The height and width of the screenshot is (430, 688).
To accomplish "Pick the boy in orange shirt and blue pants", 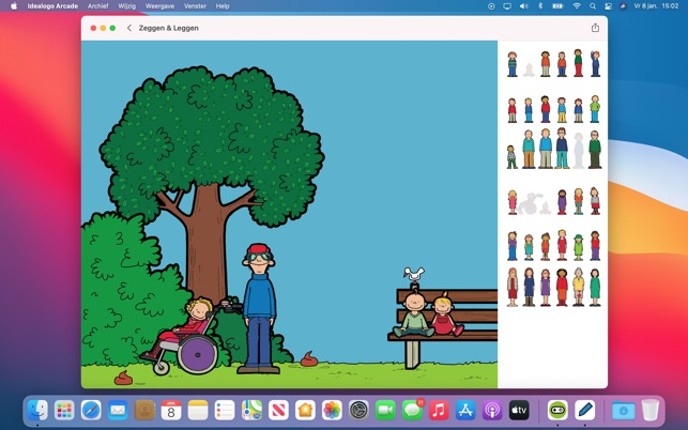I will [x=562, y=64].
